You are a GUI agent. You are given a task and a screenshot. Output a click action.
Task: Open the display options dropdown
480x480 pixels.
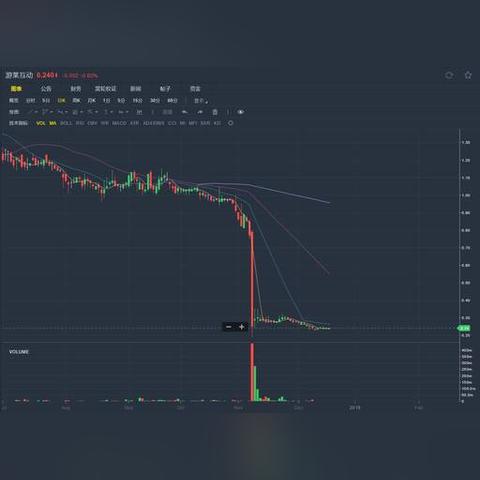pyautogui.click(x=201, y=100)
